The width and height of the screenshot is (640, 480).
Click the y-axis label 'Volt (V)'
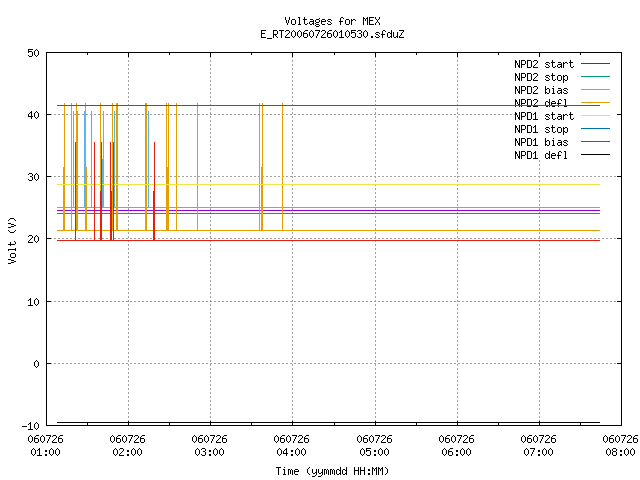(12, 240)
